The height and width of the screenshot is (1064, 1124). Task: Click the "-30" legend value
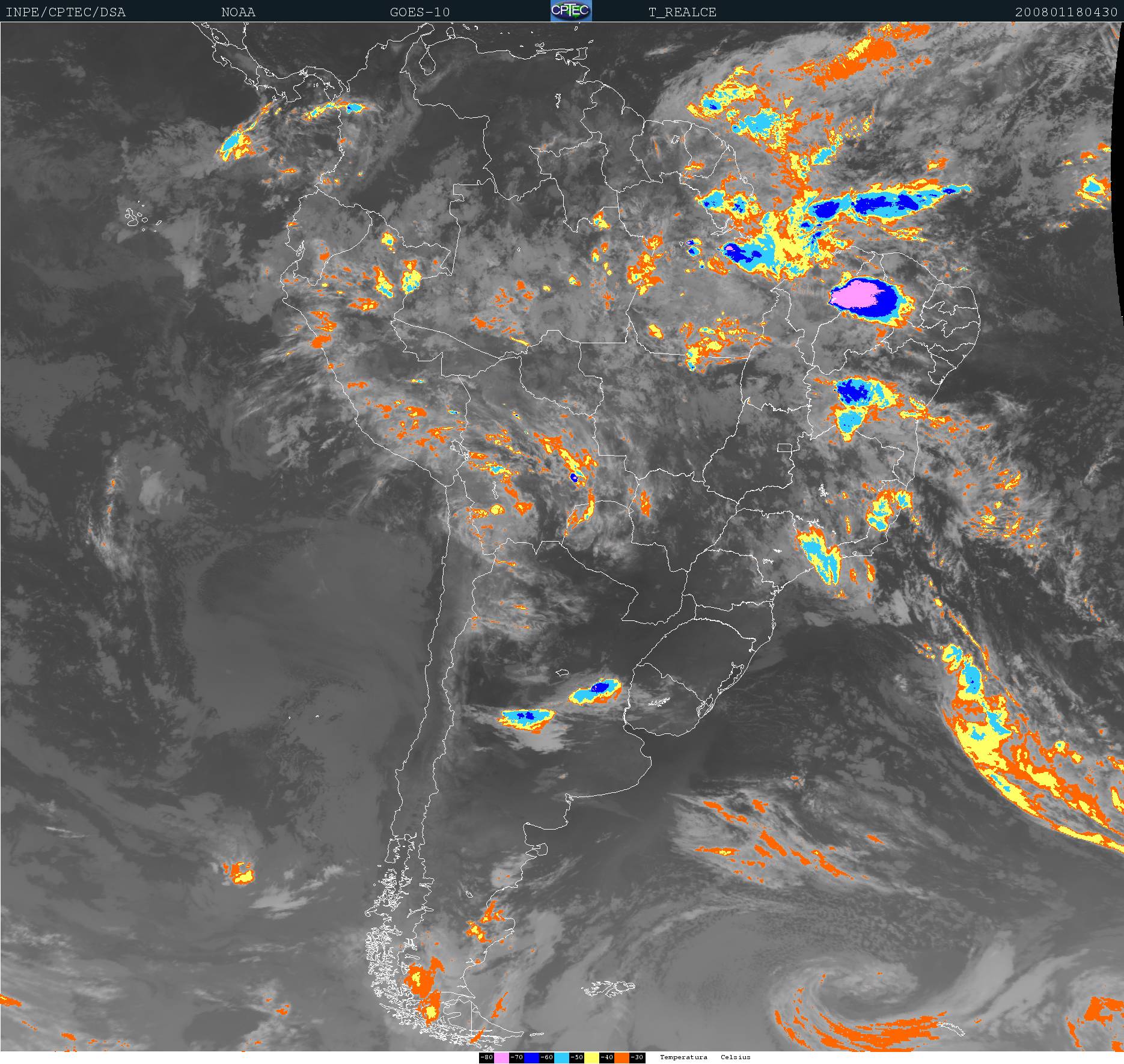tap(637, 1057)
